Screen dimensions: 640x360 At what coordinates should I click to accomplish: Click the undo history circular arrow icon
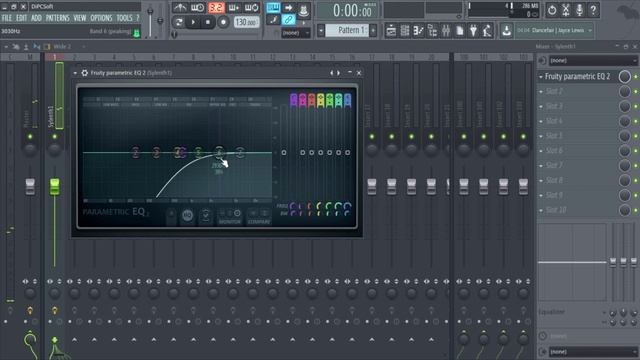(552, 10)
